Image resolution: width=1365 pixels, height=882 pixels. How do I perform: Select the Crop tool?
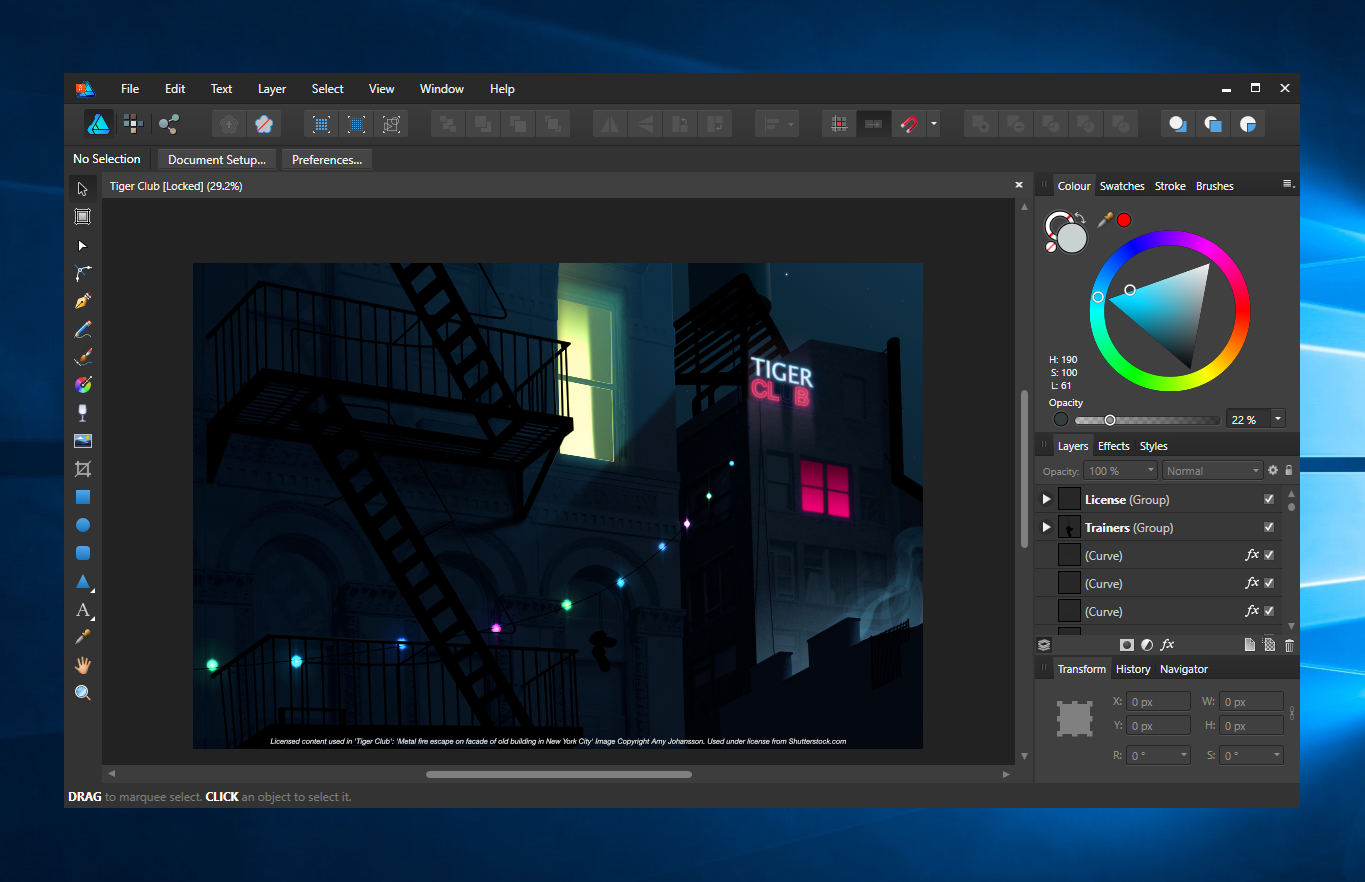pyautogui.click(x=83, y=469)
